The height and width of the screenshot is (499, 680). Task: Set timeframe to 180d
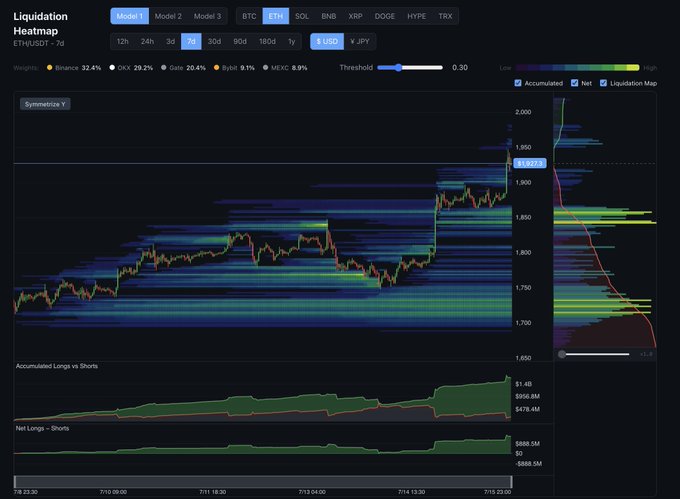pos(267,41)
